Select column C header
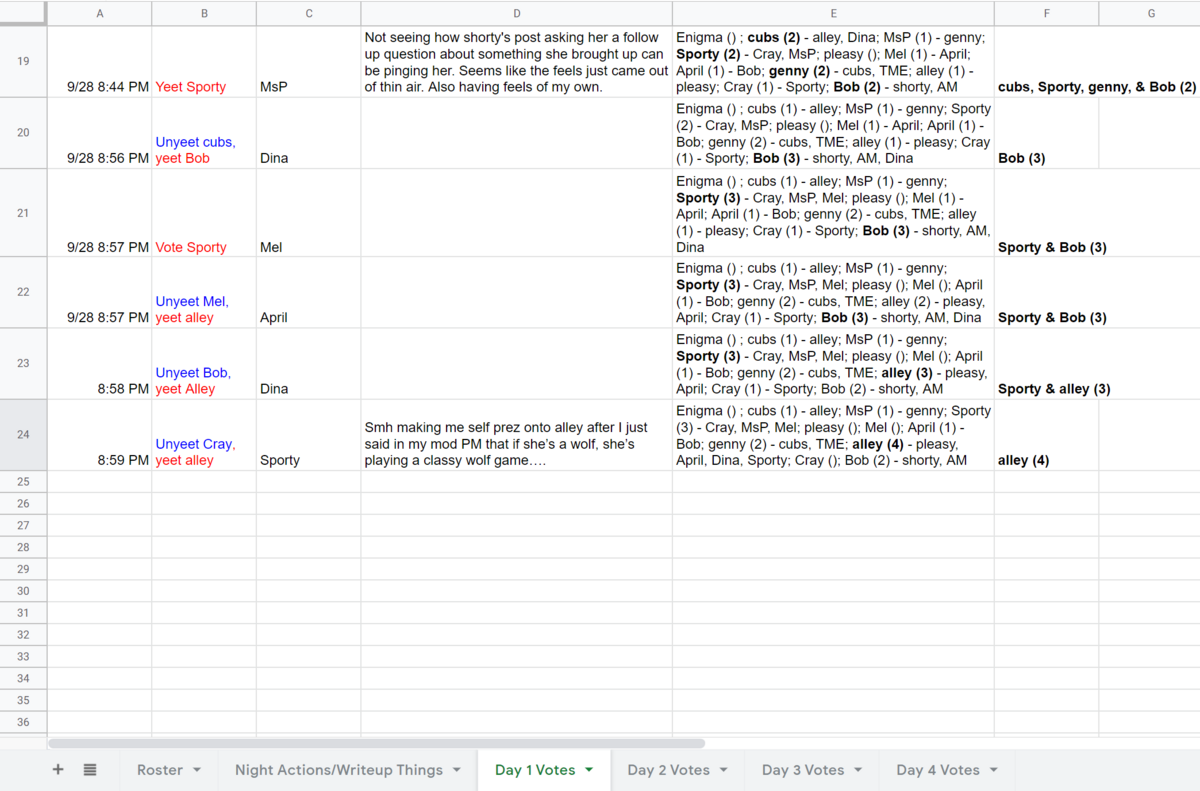 click(309, 13)
